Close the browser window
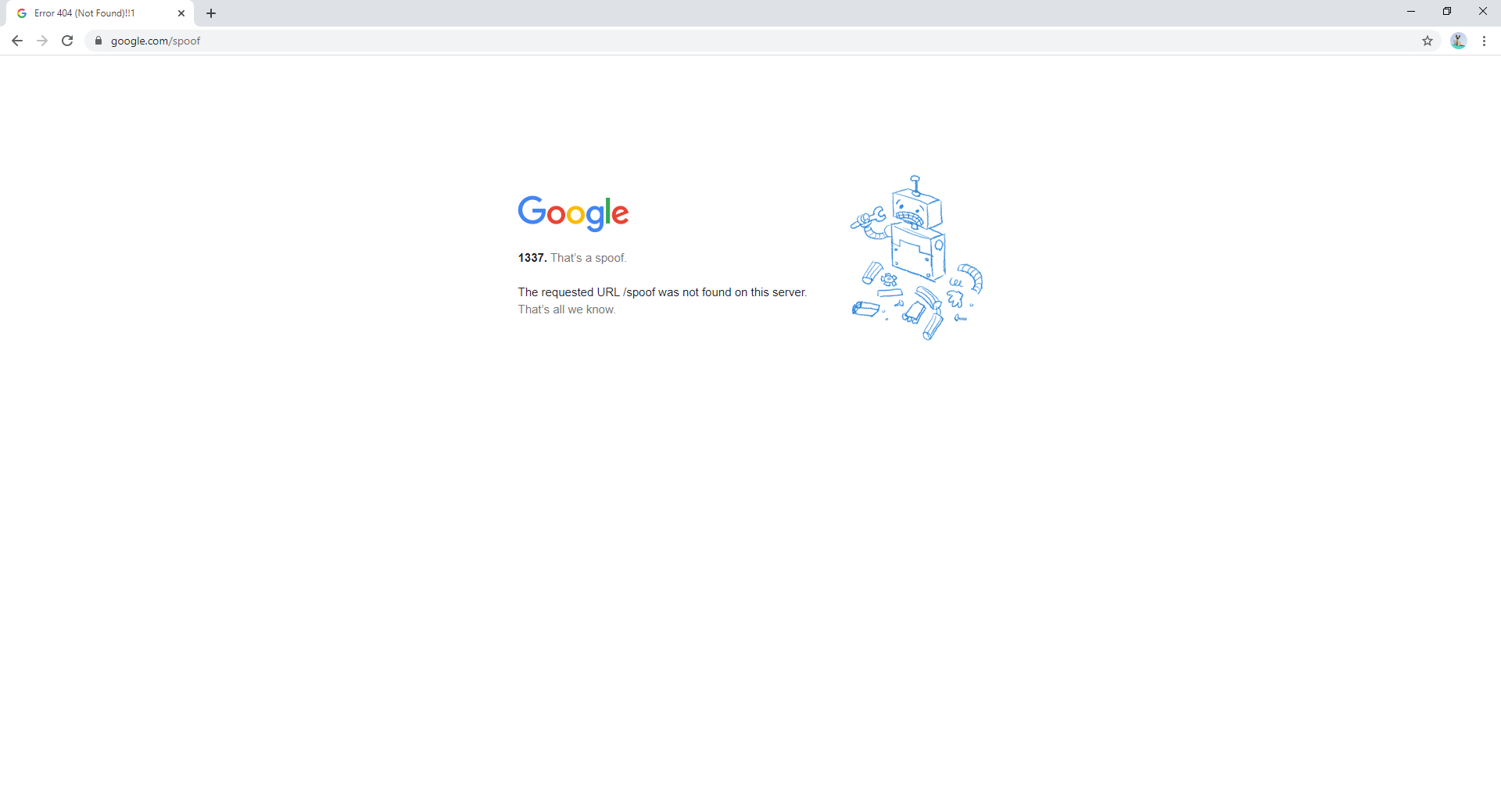This screenshot has height=812, width=1501. pyautogui.click(x=1483, y=11)
